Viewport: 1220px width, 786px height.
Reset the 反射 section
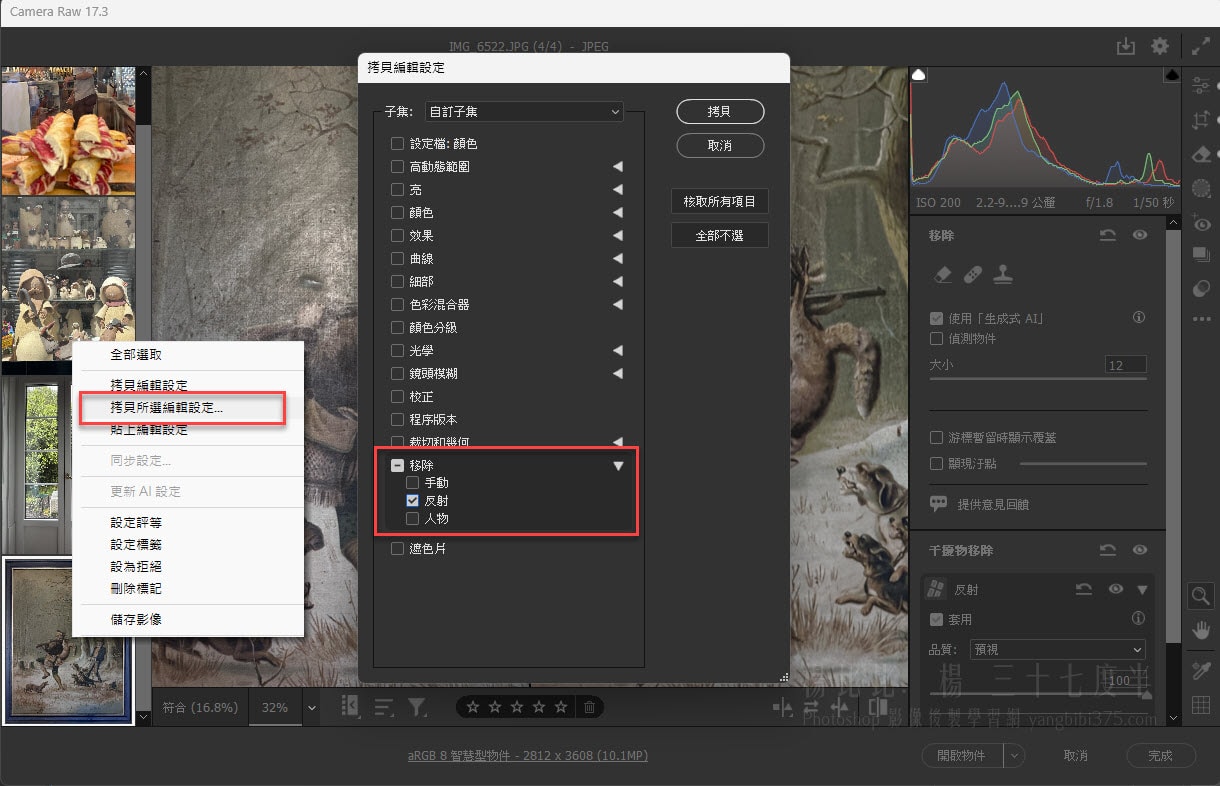pos(1084,590)
